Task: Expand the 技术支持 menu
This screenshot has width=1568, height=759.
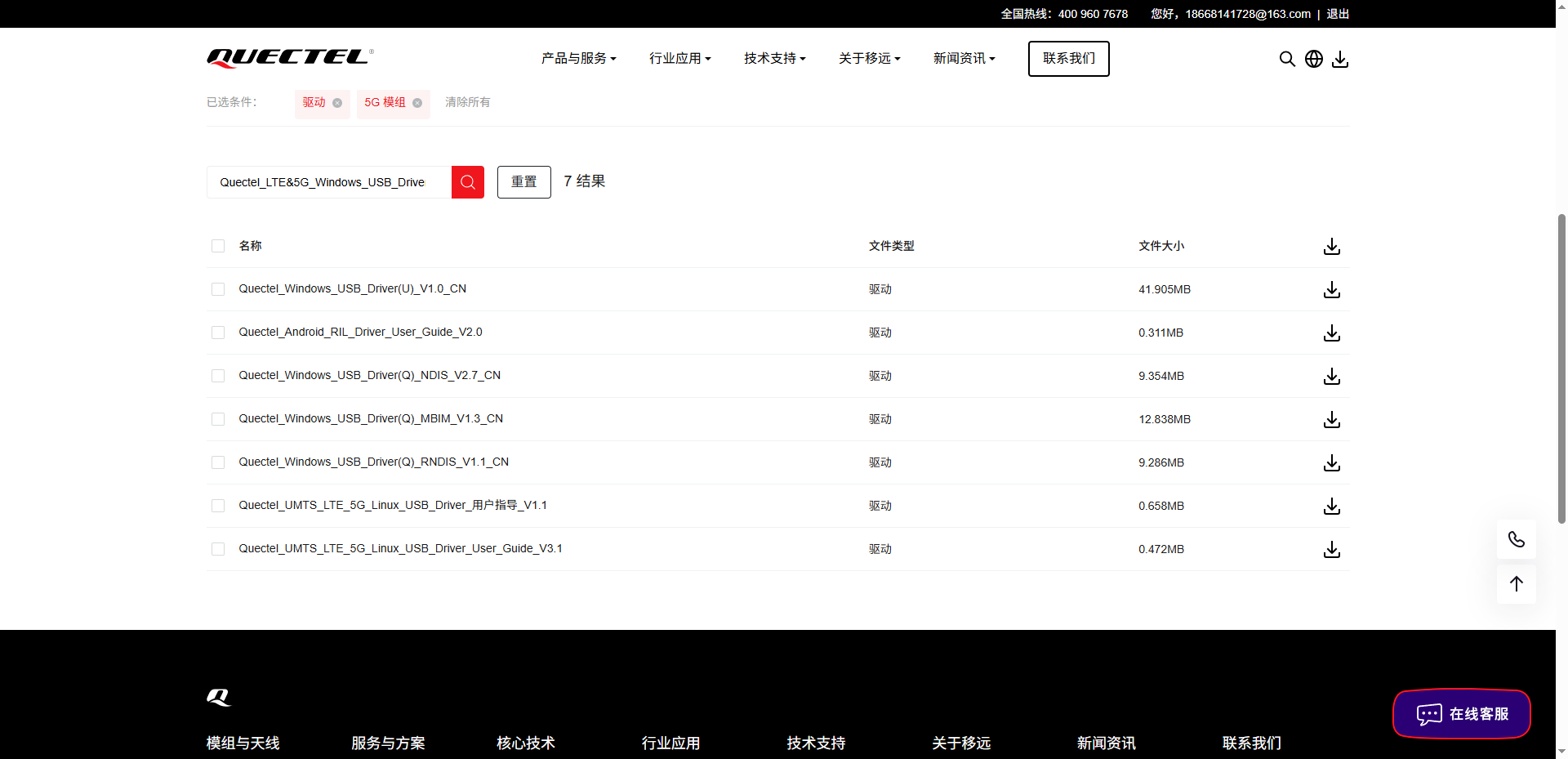Action: (x=774, y=59)
